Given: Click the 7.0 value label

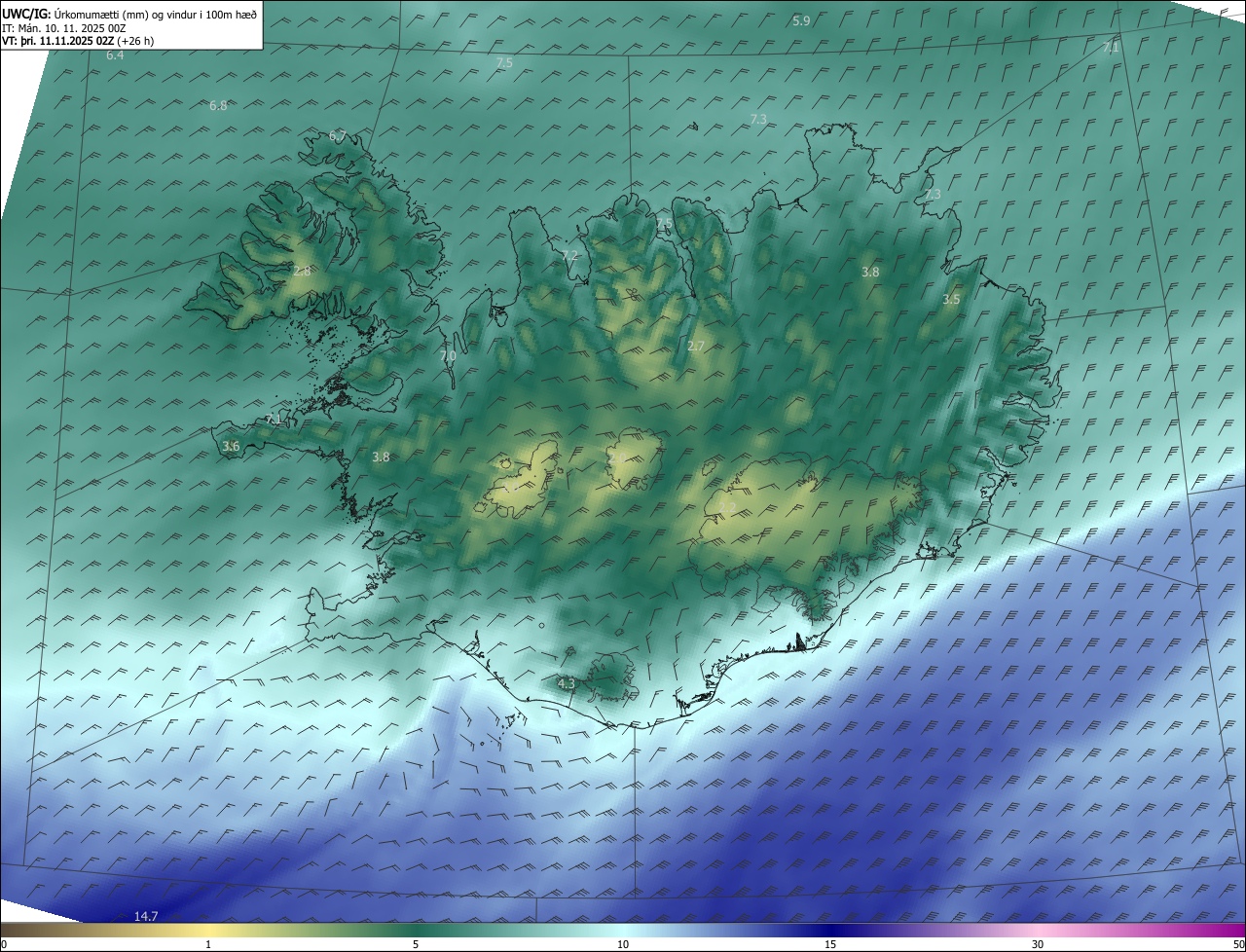Looking at the screenshot, I should (448, 356).
